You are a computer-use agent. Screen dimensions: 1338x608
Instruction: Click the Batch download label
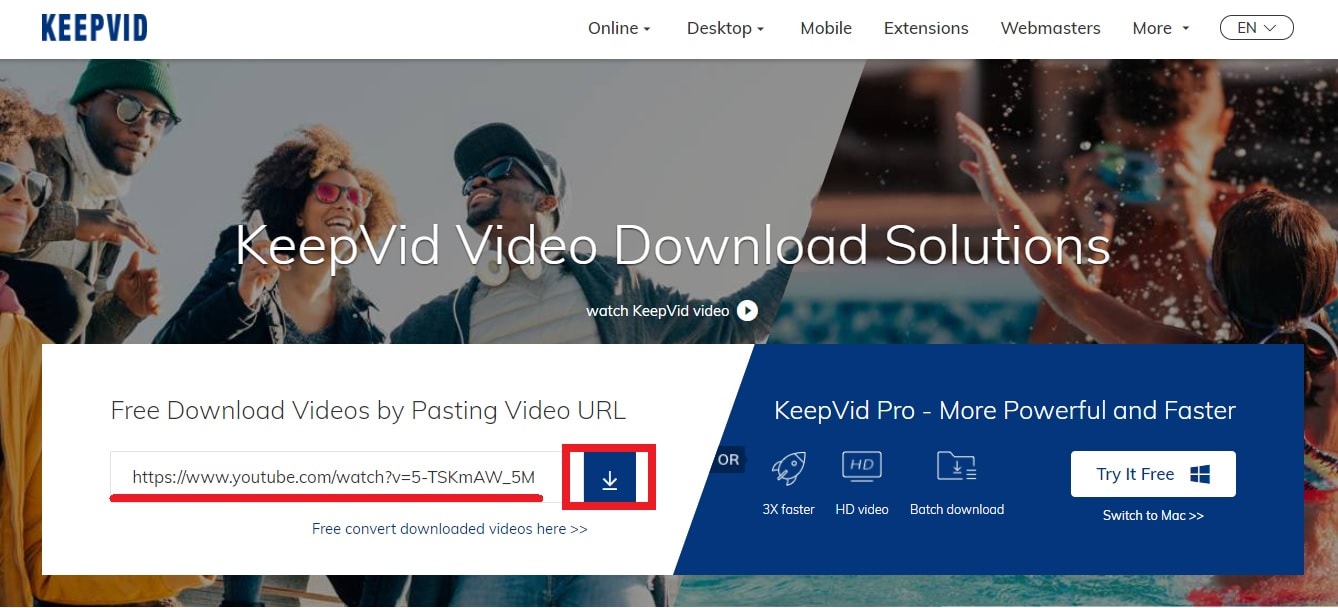point(957,509)
